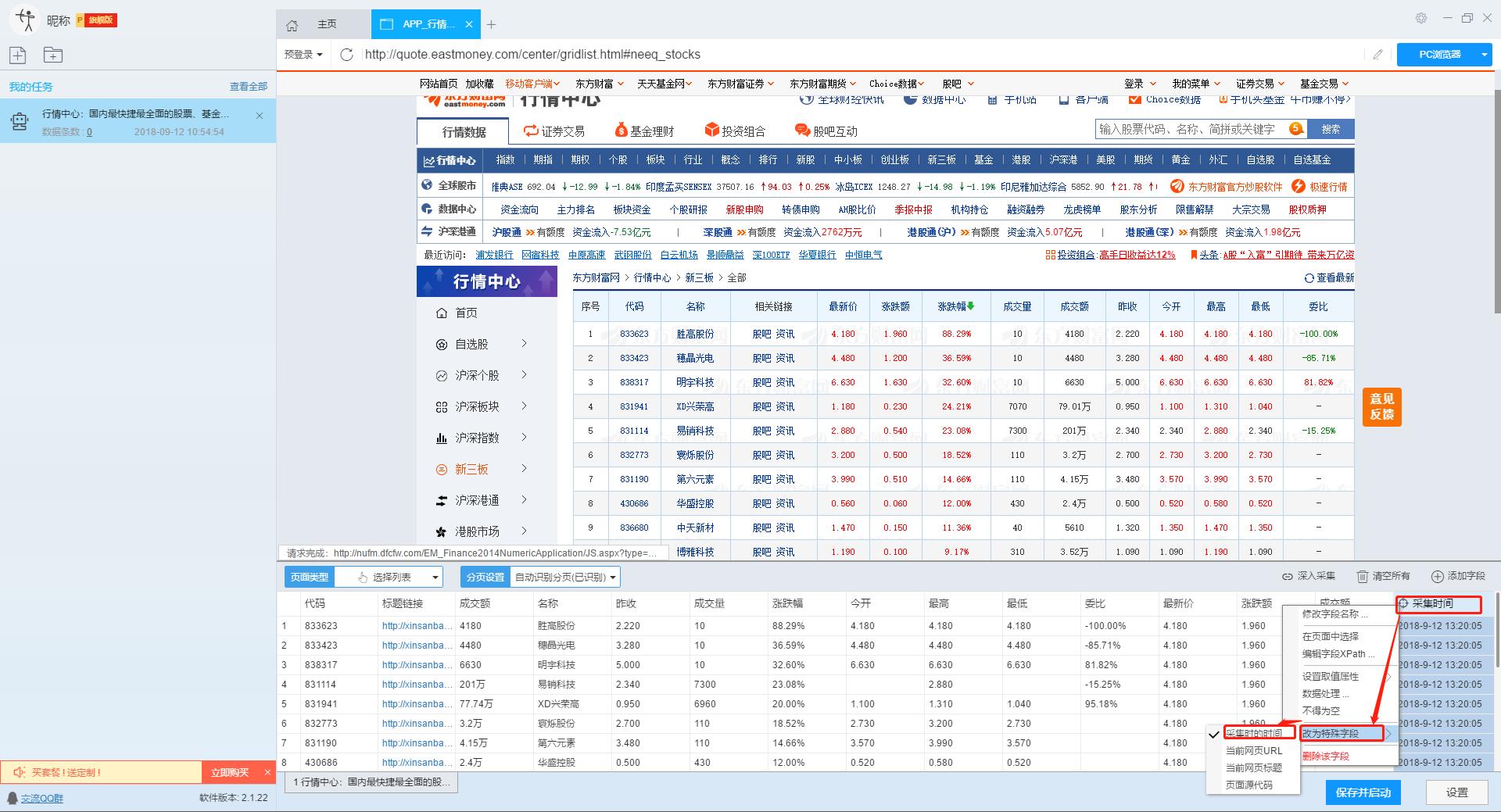This screenshot has width=1501, height=812.
Task: Toggle 不得为空 in context menu
Action: click(x=1321, y=711)
